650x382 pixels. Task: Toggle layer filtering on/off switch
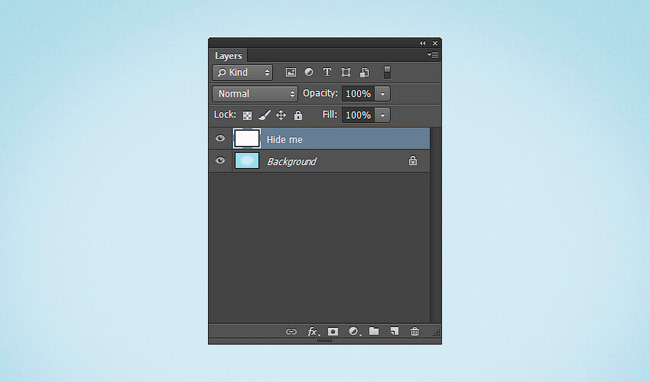387,73
